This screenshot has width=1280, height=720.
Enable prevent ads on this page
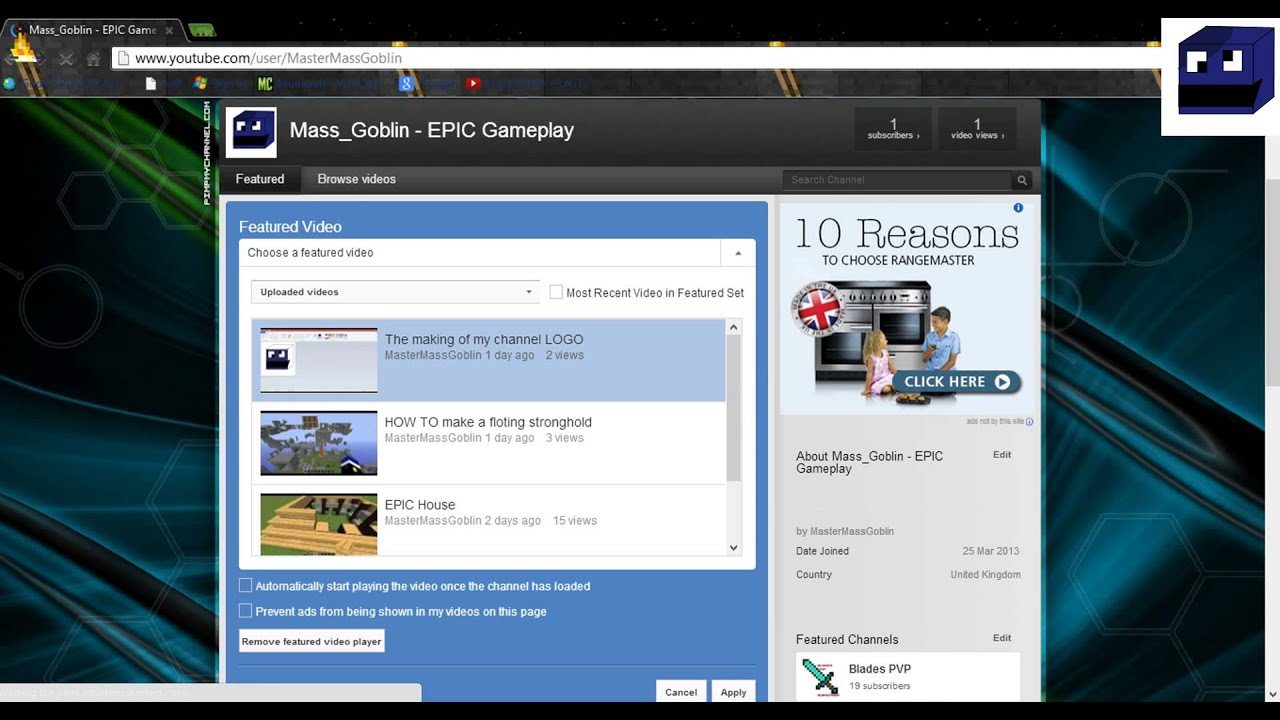coord(245,611)
